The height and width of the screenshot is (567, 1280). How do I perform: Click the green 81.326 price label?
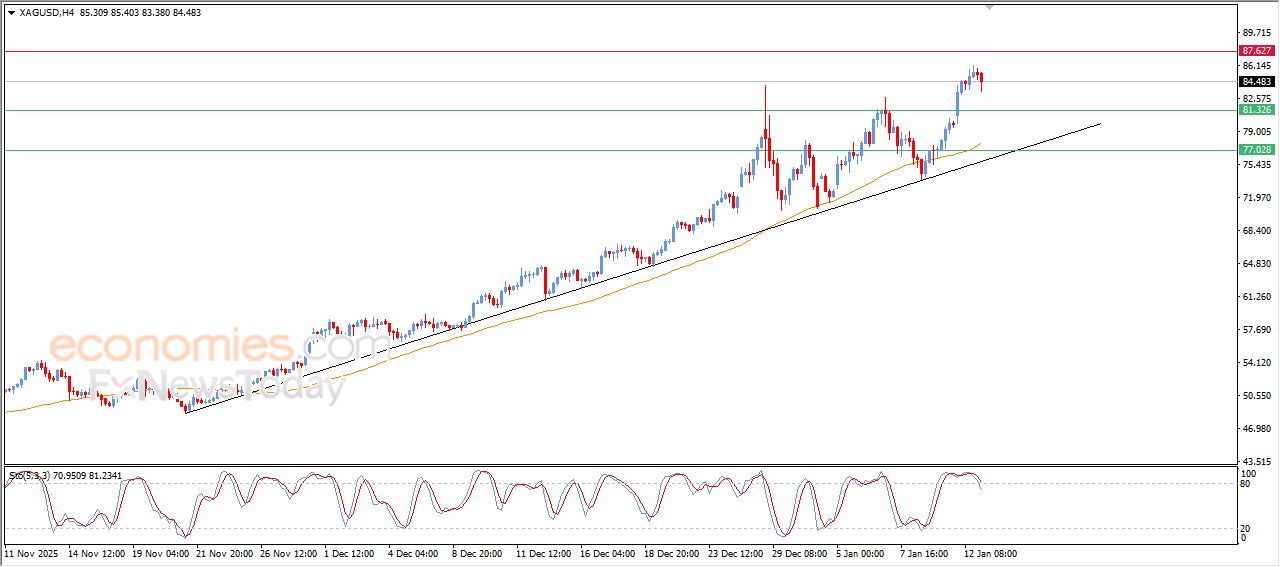[1255, 110]
